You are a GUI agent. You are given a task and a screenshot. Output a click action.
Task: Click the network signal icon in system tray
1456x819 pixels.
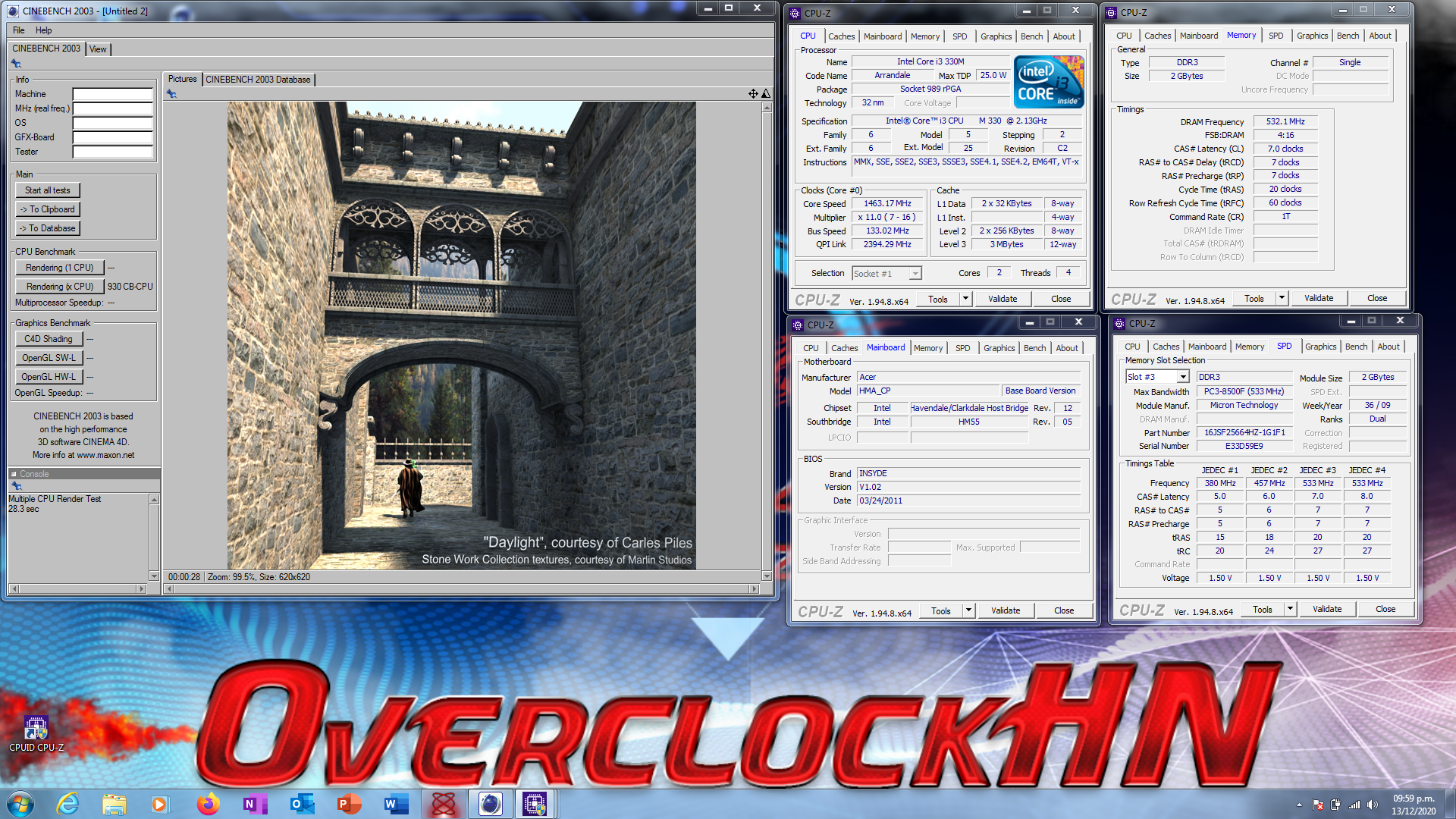click(x=1354, y=805)
